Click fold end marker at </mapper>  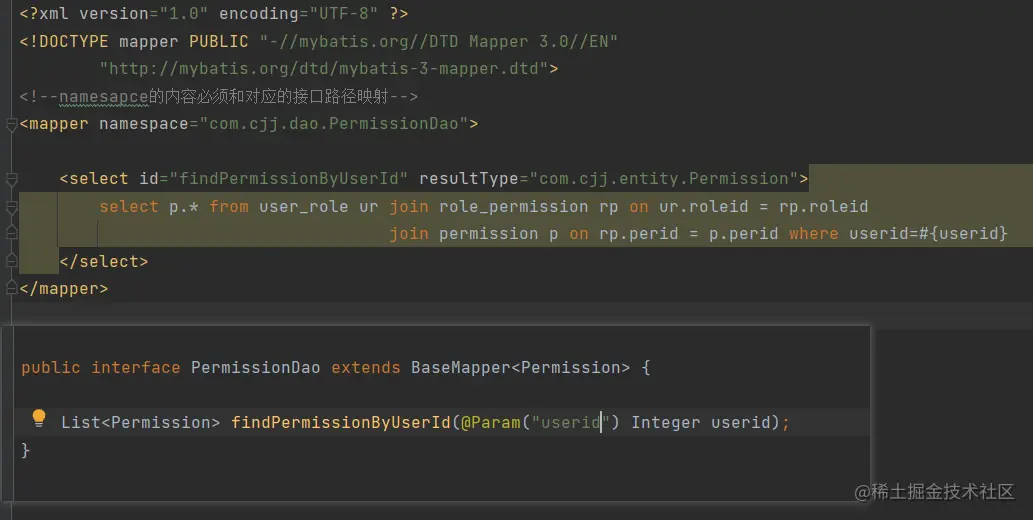tap(11, 288)
